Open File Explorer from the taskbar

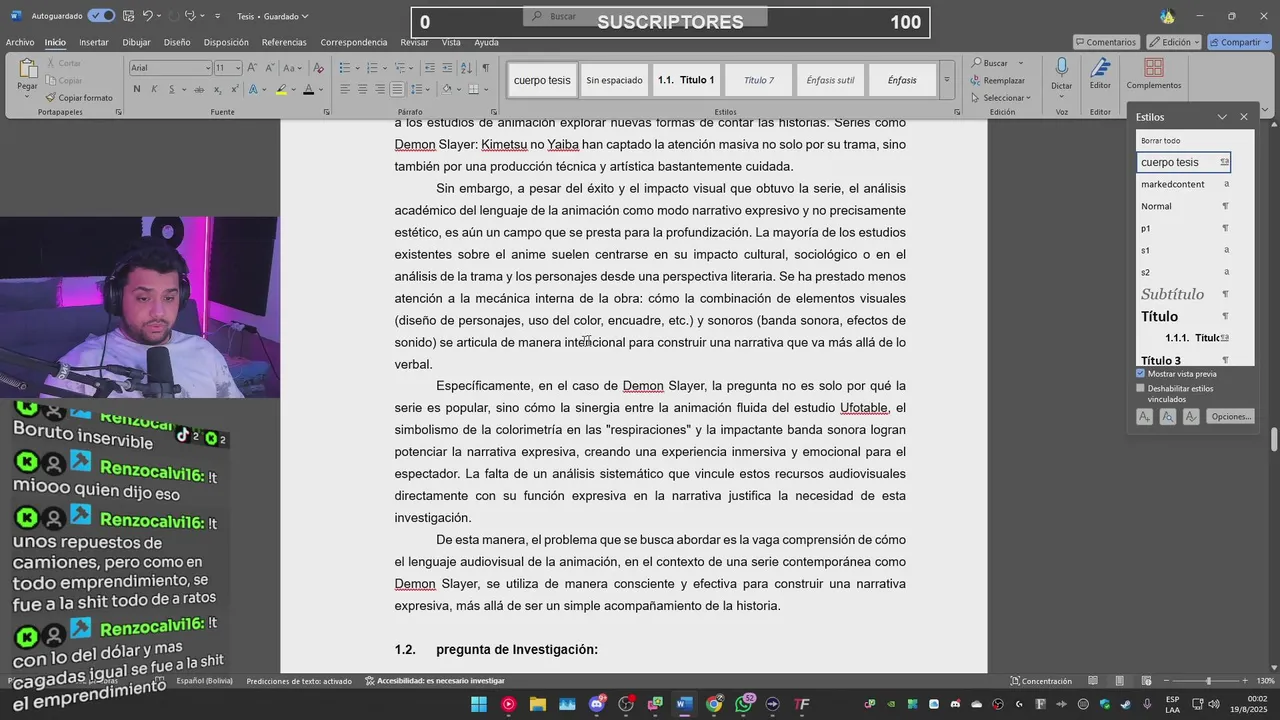(x=538, y=704)
